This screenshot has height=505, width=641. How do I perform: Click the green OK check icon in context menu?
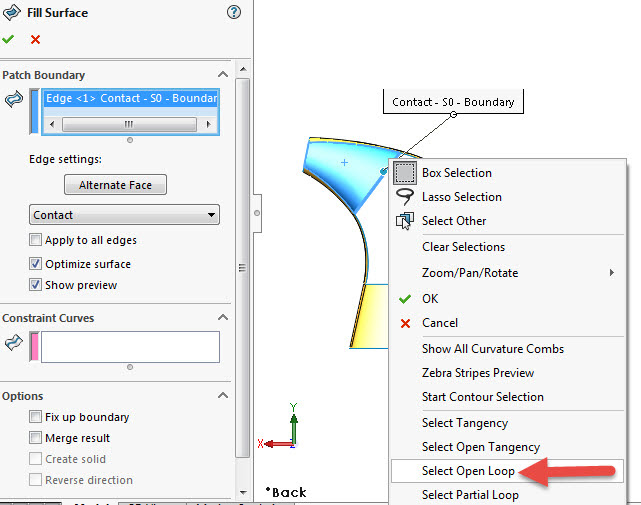(x=405, y=299)
